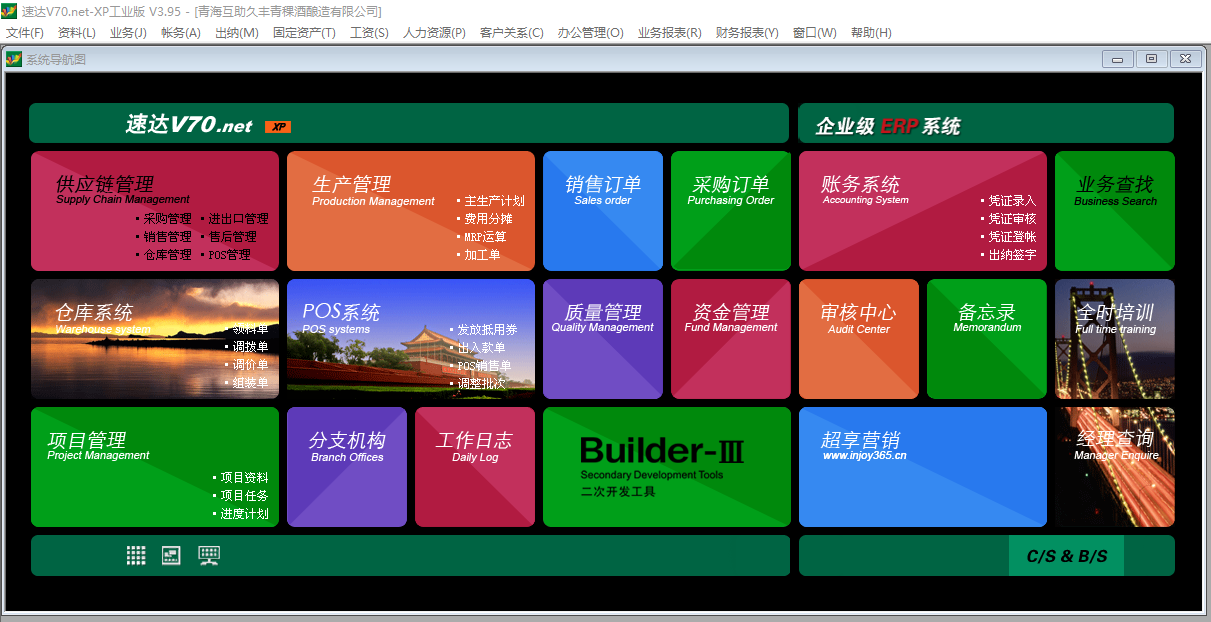
Task: Open the 财务报表(Y) menu
Action: pos(747,33)
